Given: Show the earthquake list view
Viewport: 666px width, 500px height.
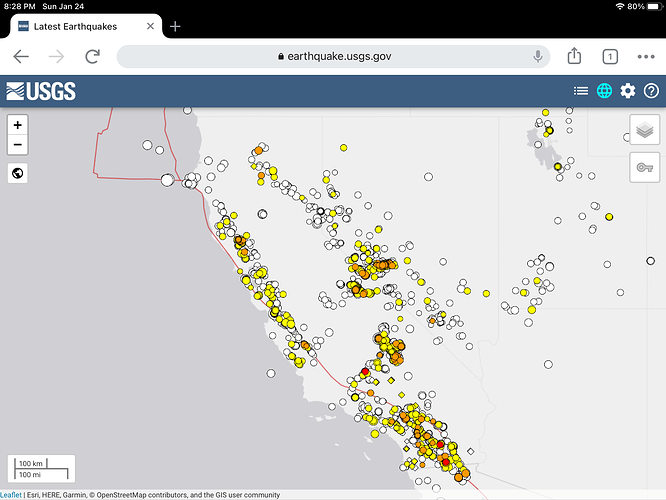Looking at the screenshot, I should [x=581, y=91].
